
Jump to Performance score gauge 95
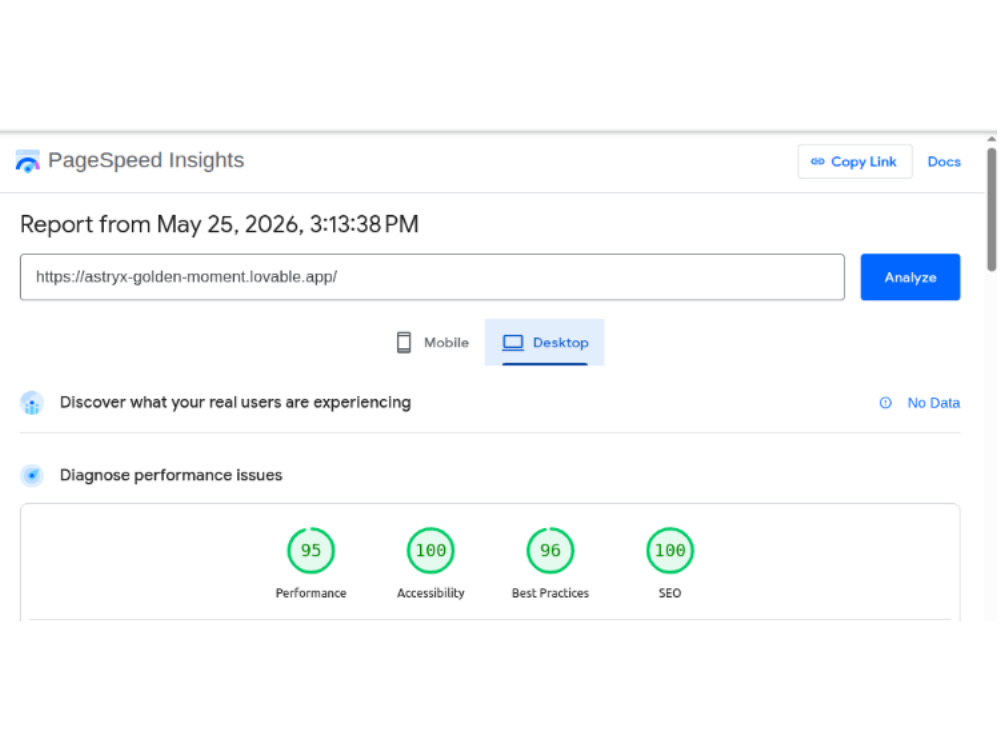[311, 550]
